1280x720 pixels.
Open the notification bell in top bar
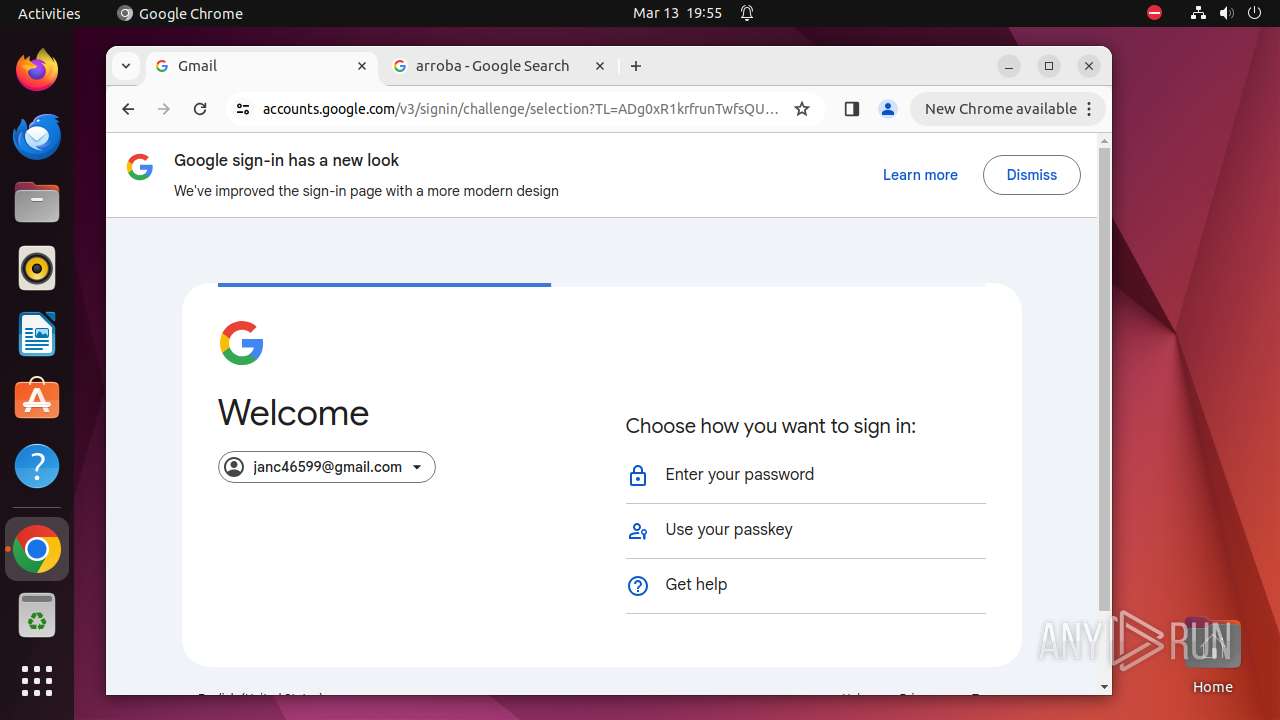click(x=747, y=13)
